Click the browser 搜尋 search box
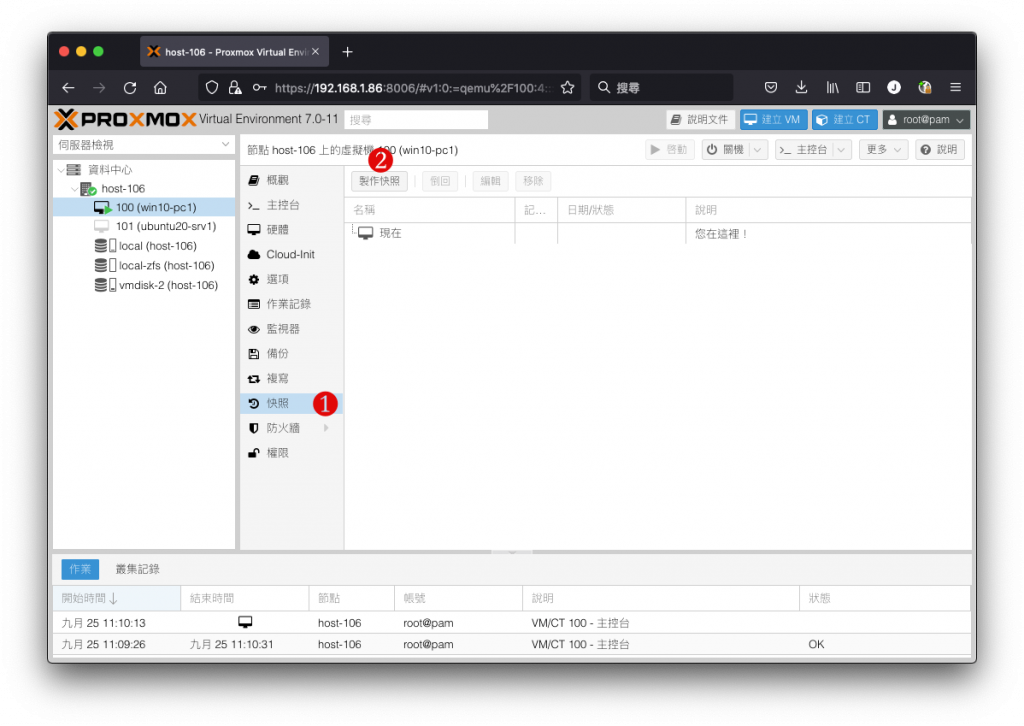The width and height of the screenshot is (1024, 726). (x=662, y=87)
